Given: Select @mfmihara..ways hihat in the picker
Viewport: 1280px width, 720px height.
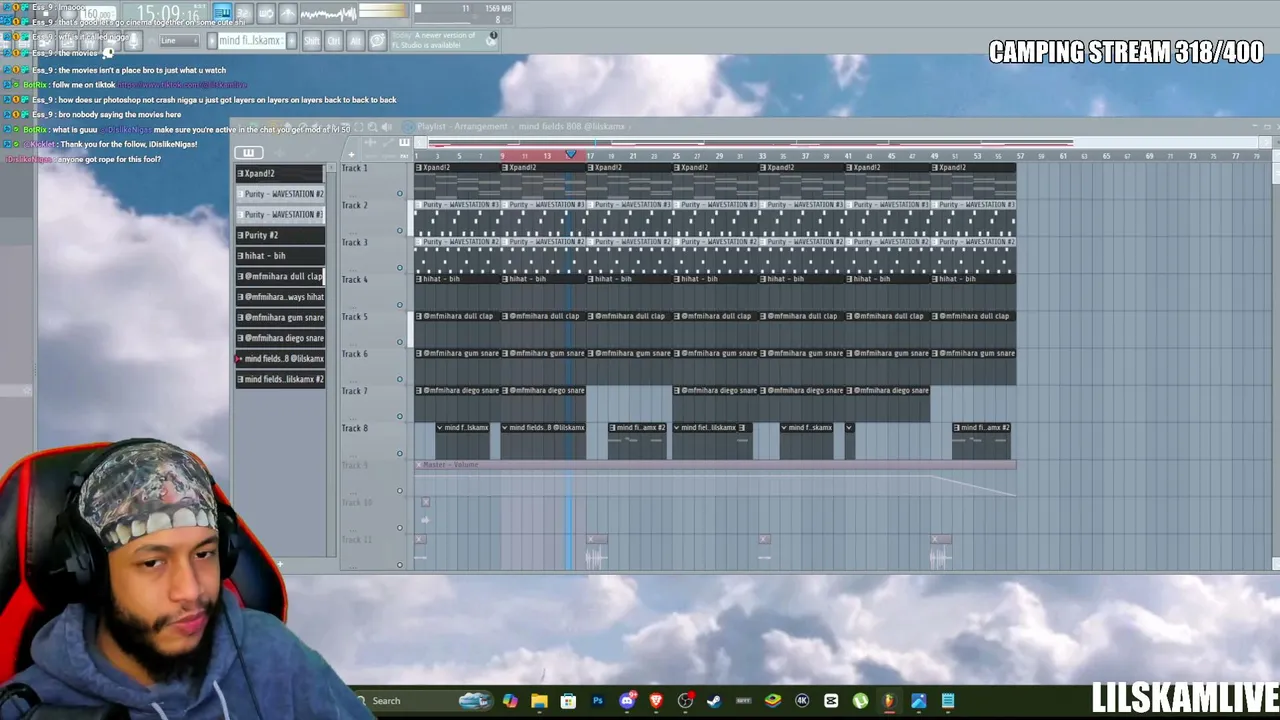Looking at the screenshot, I should tap(280, 297).
